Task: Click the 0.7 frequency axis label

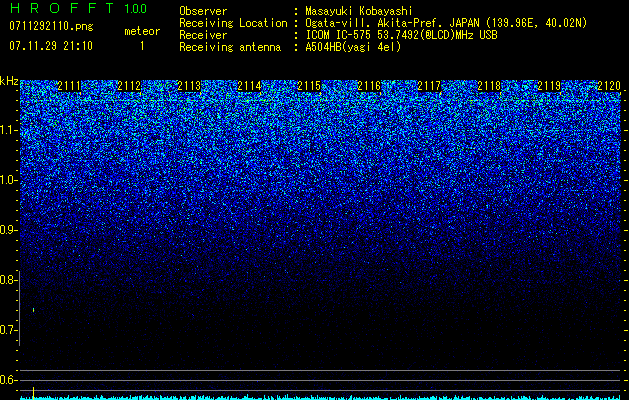Action: tap(8, 330)
